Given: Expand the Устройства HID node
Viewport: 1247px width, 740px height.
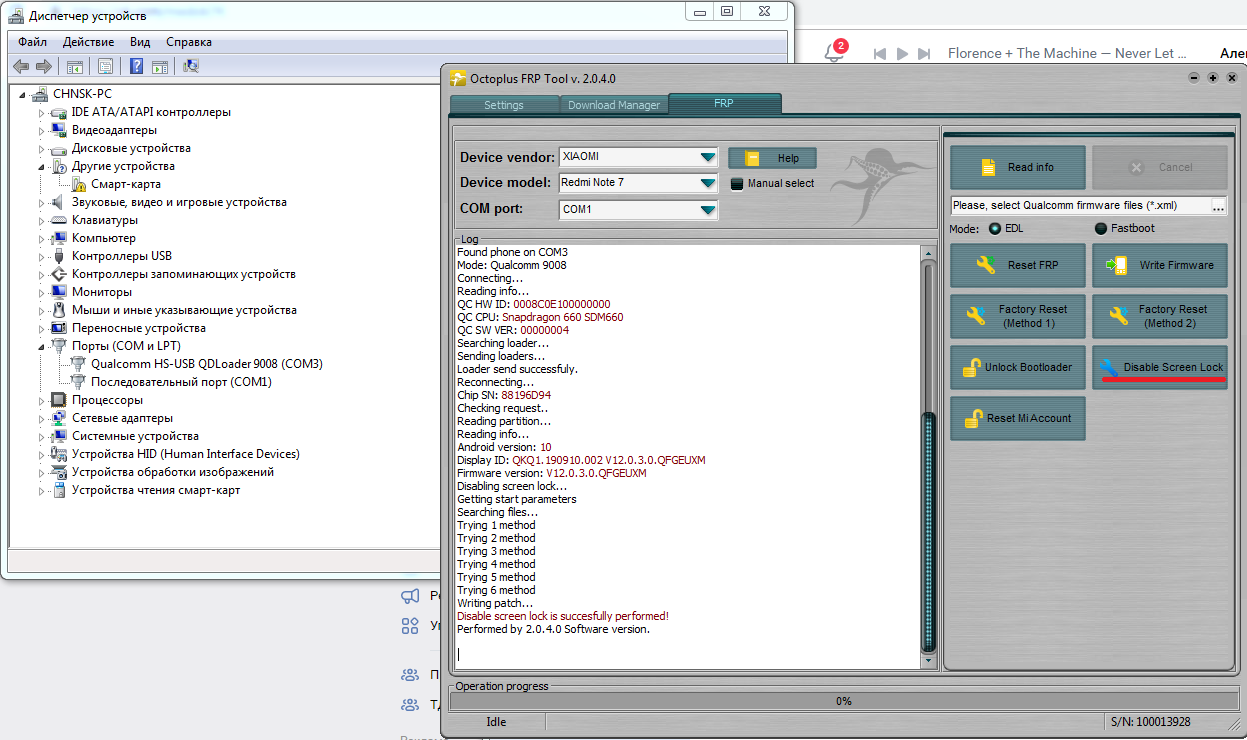Looking at the screenshot, I should pos(41,454).
